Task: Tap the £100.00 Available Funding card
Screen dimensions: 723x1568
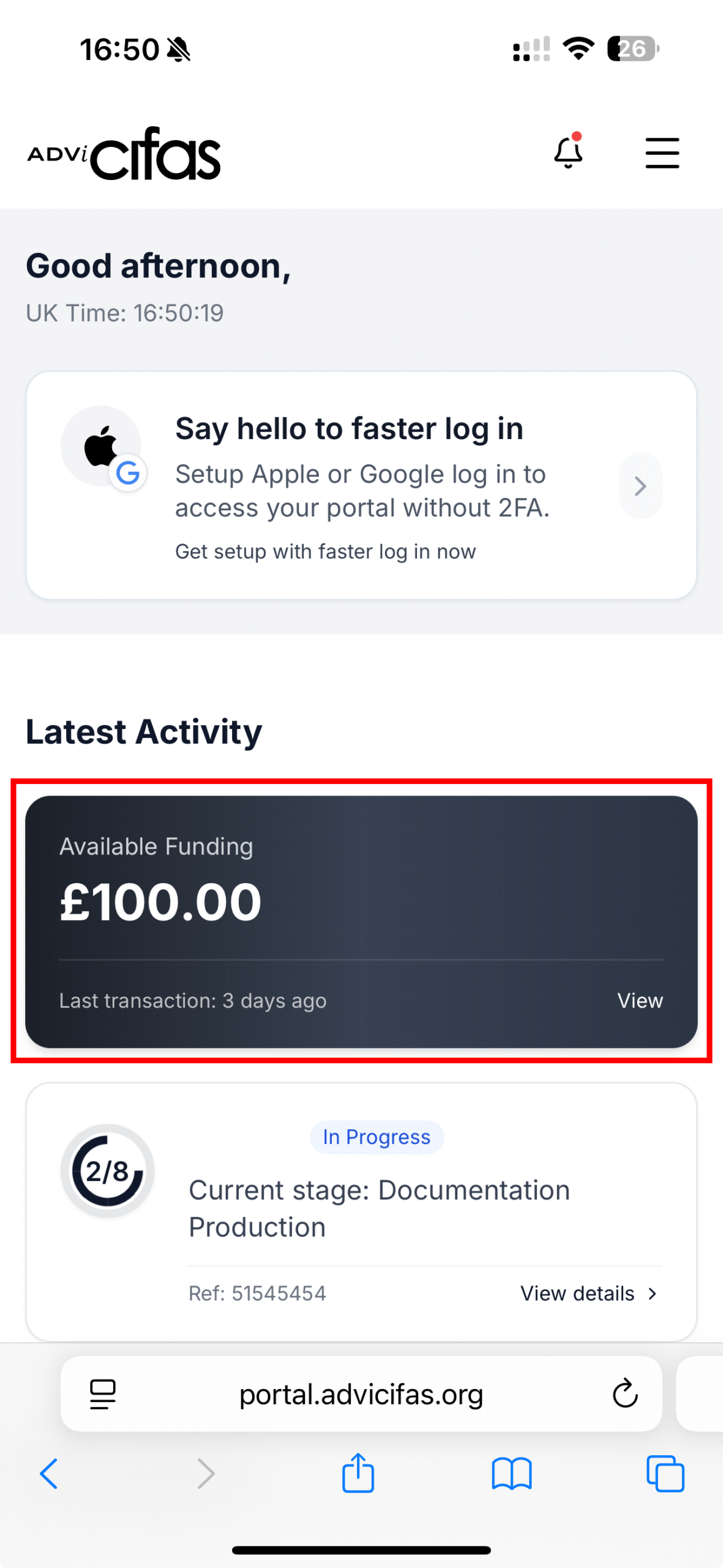Action: pyautogui.click(x=361, y=900)
